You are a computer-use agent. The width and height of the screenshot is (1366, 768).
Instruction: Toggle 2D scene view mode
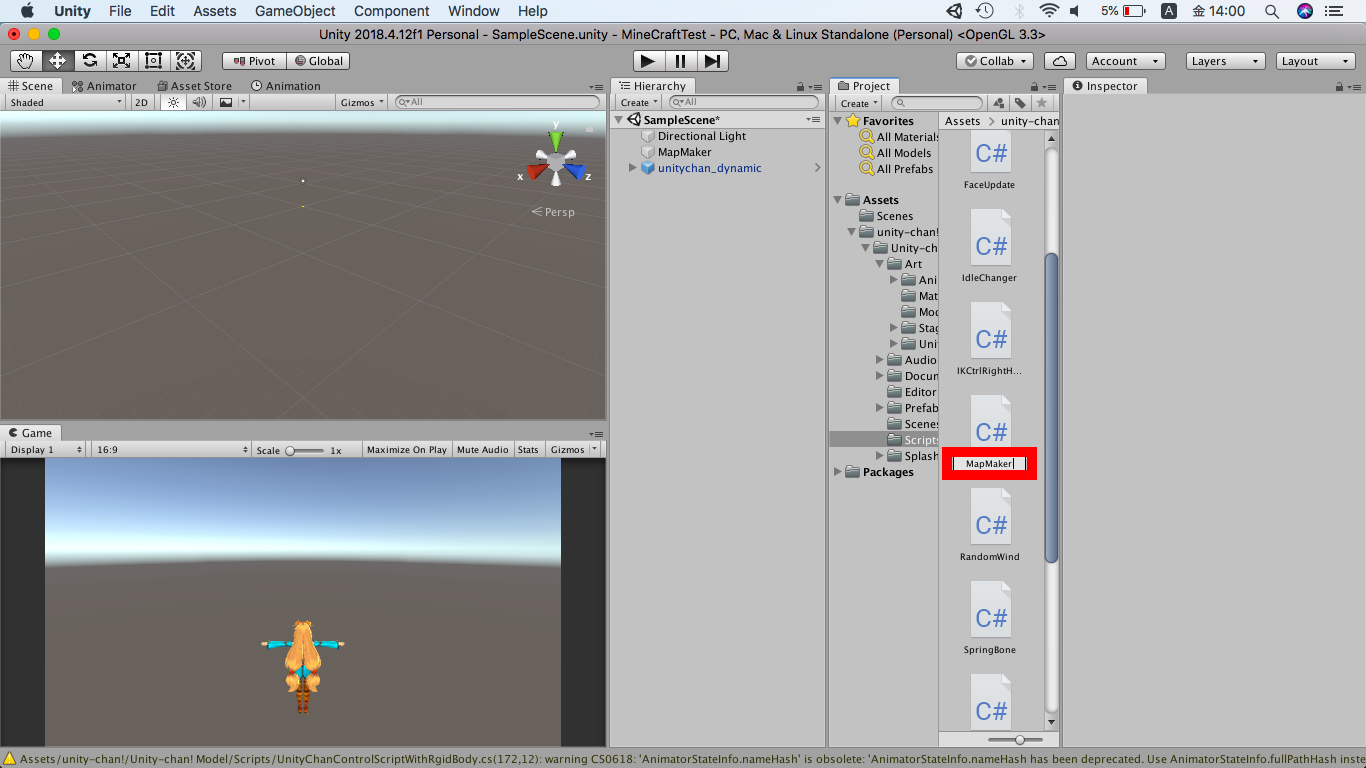pos(141,102)
